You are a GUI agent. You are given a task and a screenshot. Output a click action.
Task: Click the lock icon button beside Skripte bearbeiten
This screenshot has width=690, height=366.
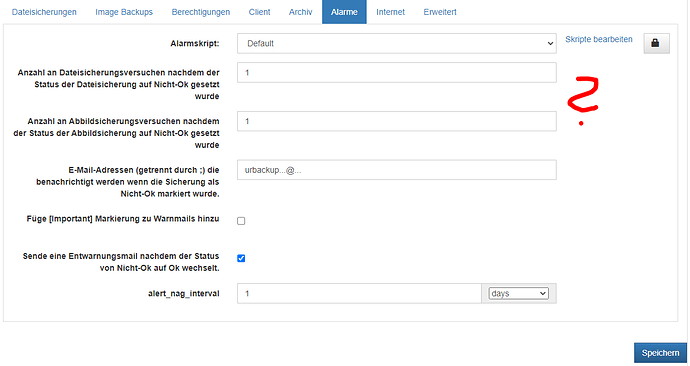656,43
